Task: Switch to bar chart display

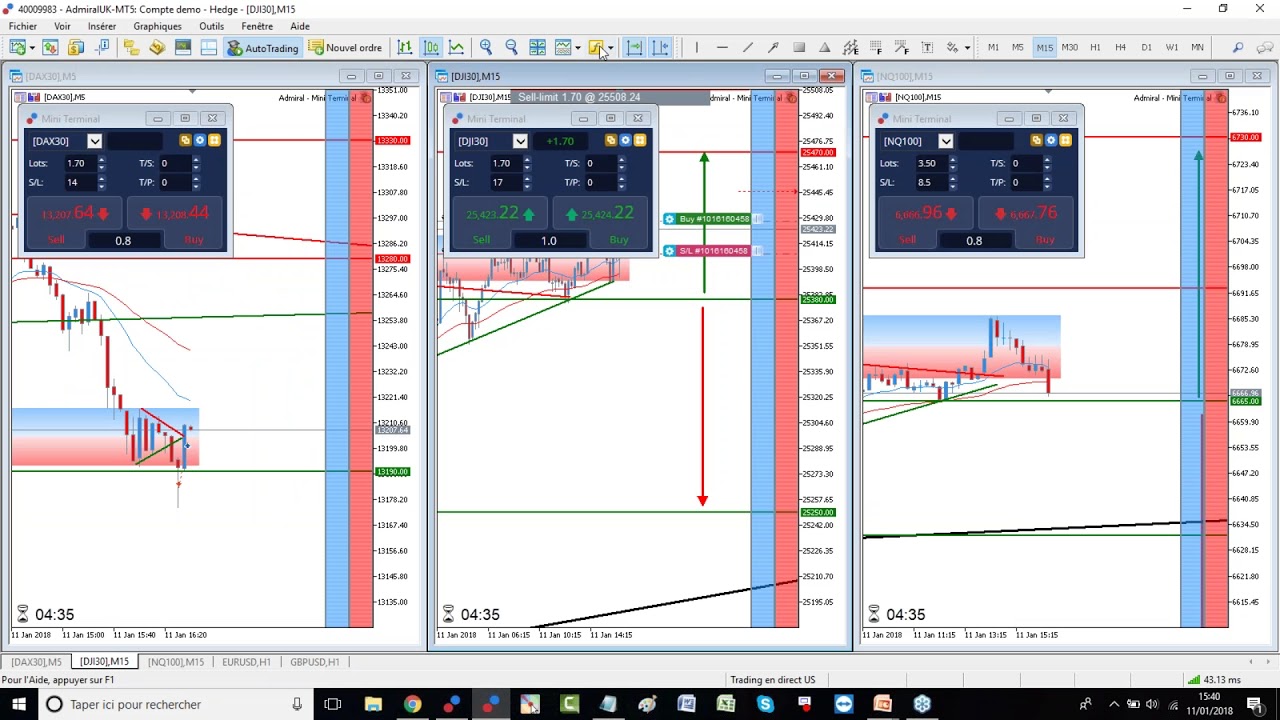Action: click(x=405, y=47)
